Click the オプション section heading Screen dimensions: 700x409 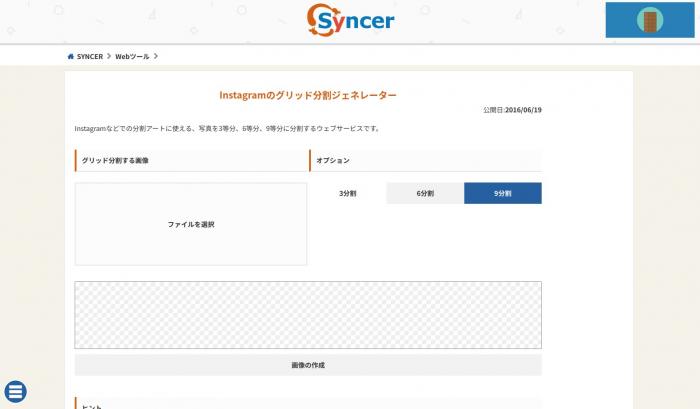(x=333, y=160)
